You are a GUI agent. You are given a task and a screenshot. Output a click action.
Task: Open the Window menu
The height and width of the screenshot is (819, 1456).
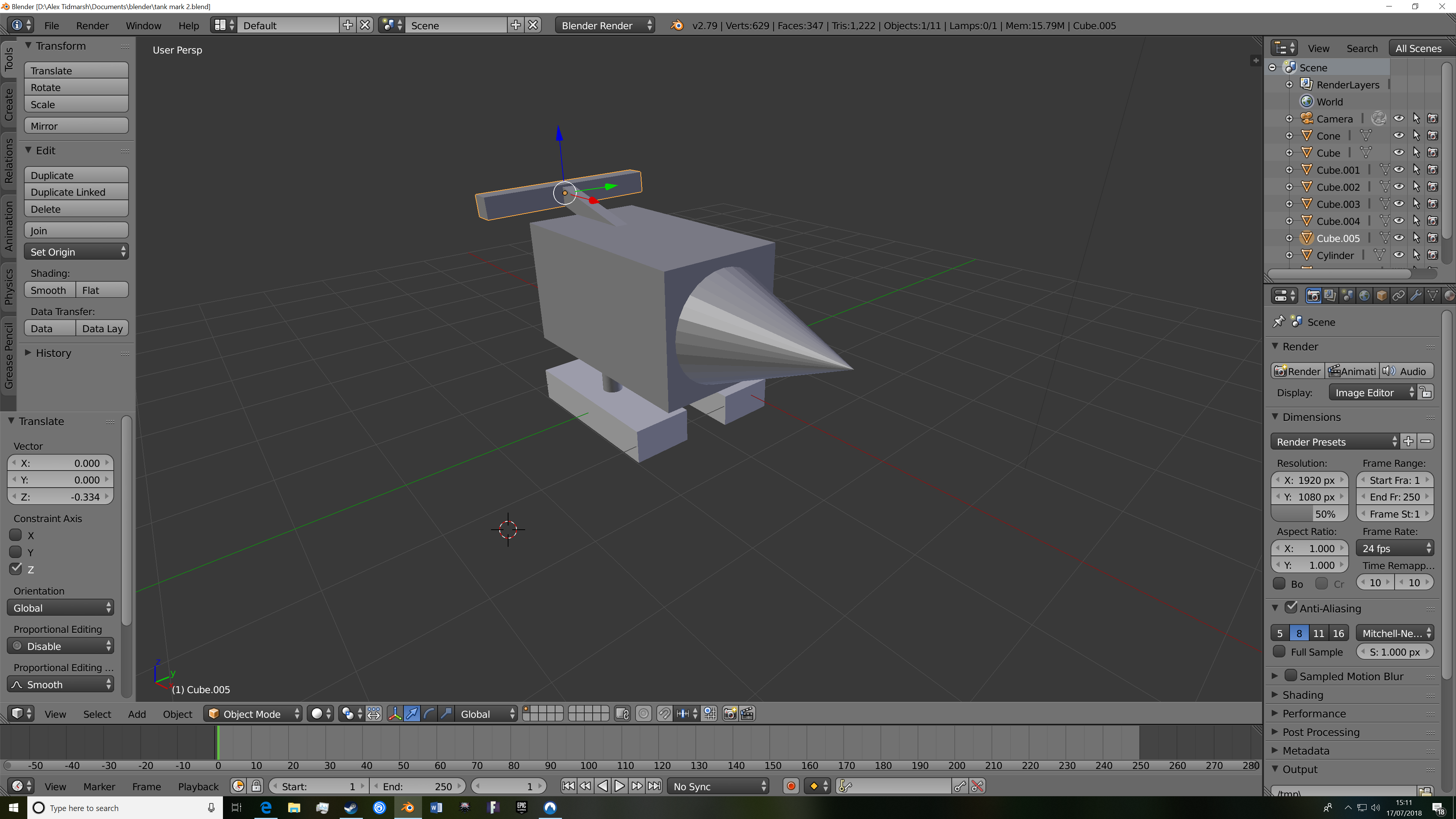[x=143, y=25]
